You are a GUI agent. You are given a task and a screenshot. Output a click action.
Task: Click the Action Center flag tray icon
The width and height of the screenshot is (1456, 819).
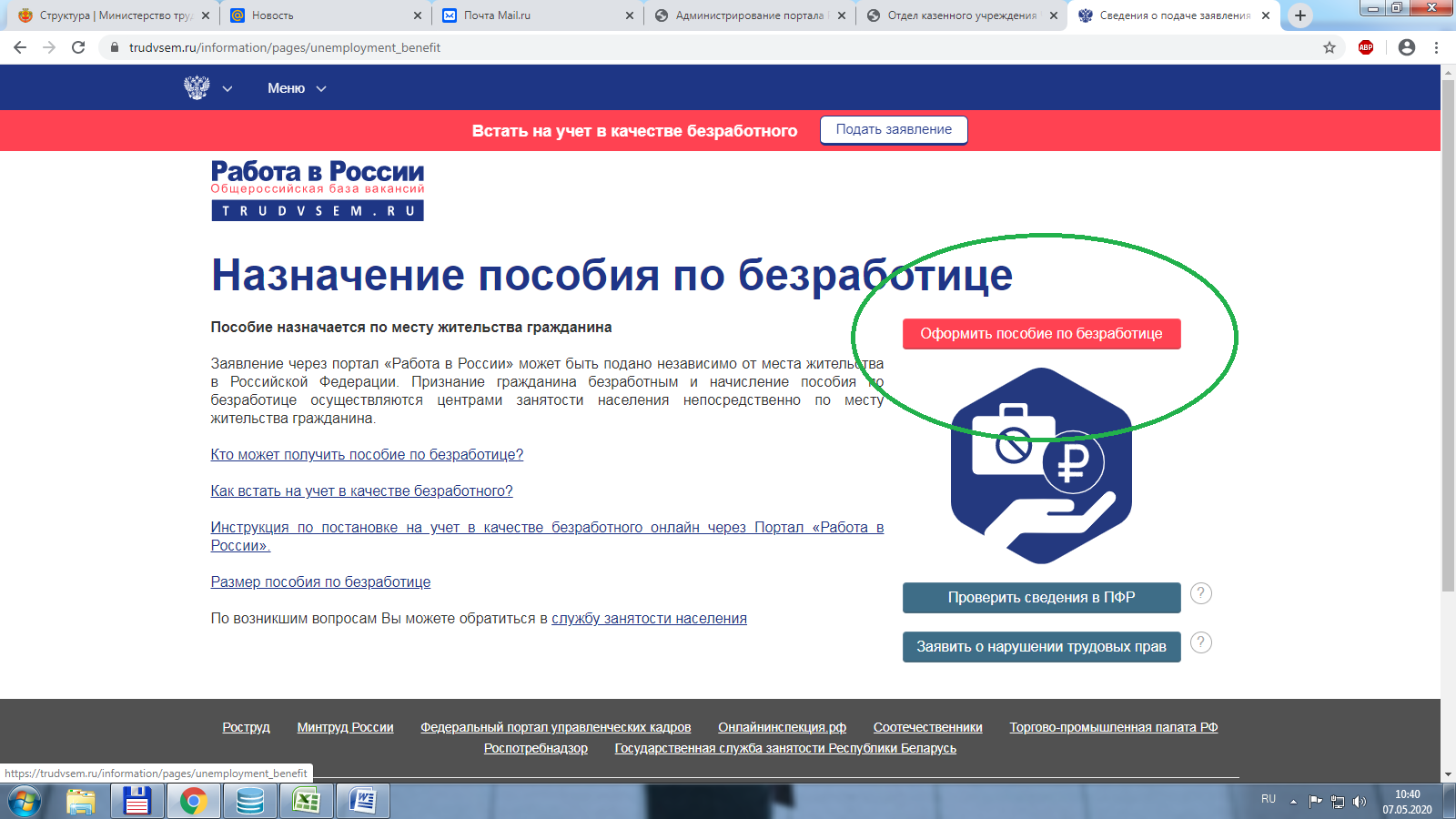(x=1315, y=802)
